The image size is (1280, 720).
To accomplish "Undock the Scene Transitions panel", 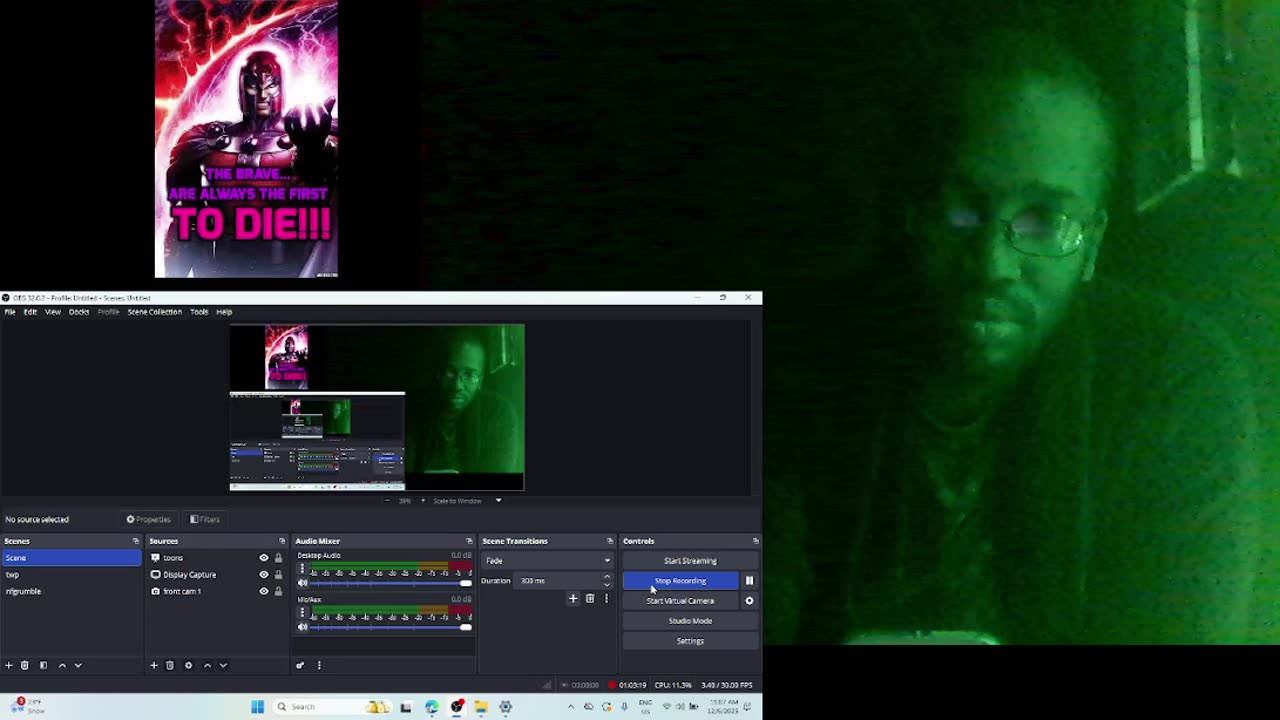I will tap(610, 541).
